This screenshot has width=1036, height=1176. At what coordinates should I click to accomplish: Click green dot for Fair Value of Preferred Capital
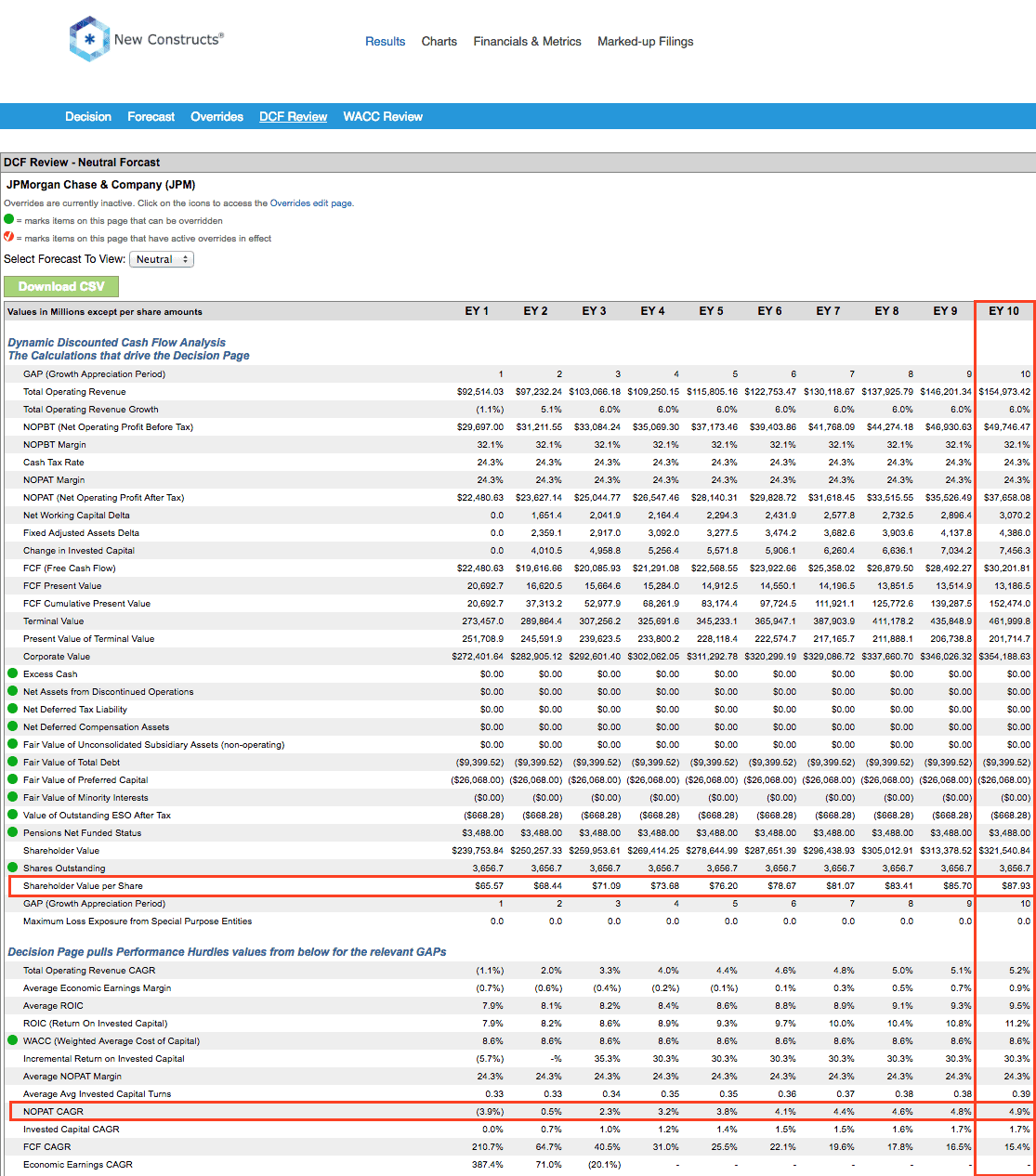[13, 779]
